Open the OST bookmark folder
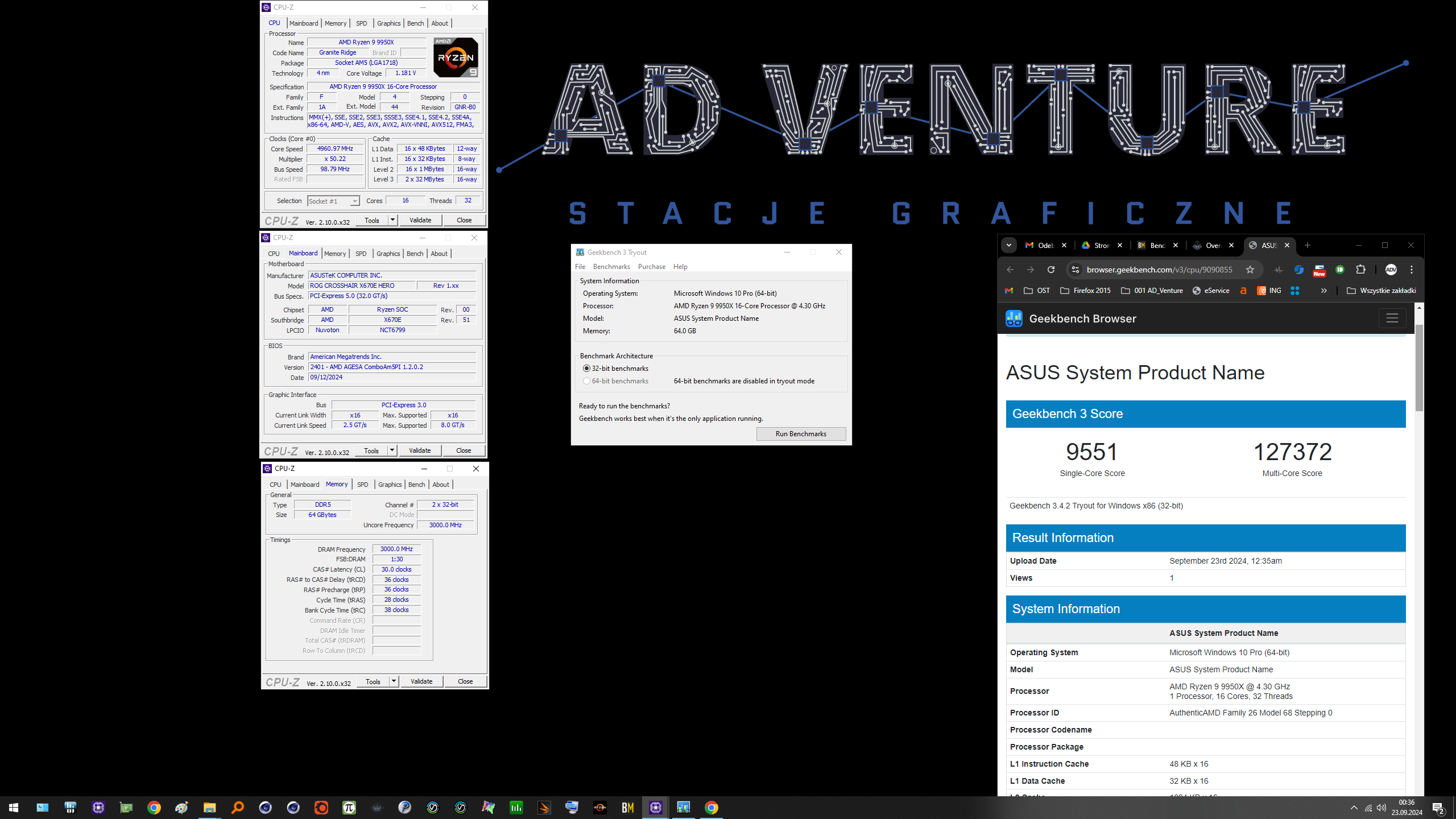The height and width of the screenshot is (819, 1456). tap(1037, 291)
